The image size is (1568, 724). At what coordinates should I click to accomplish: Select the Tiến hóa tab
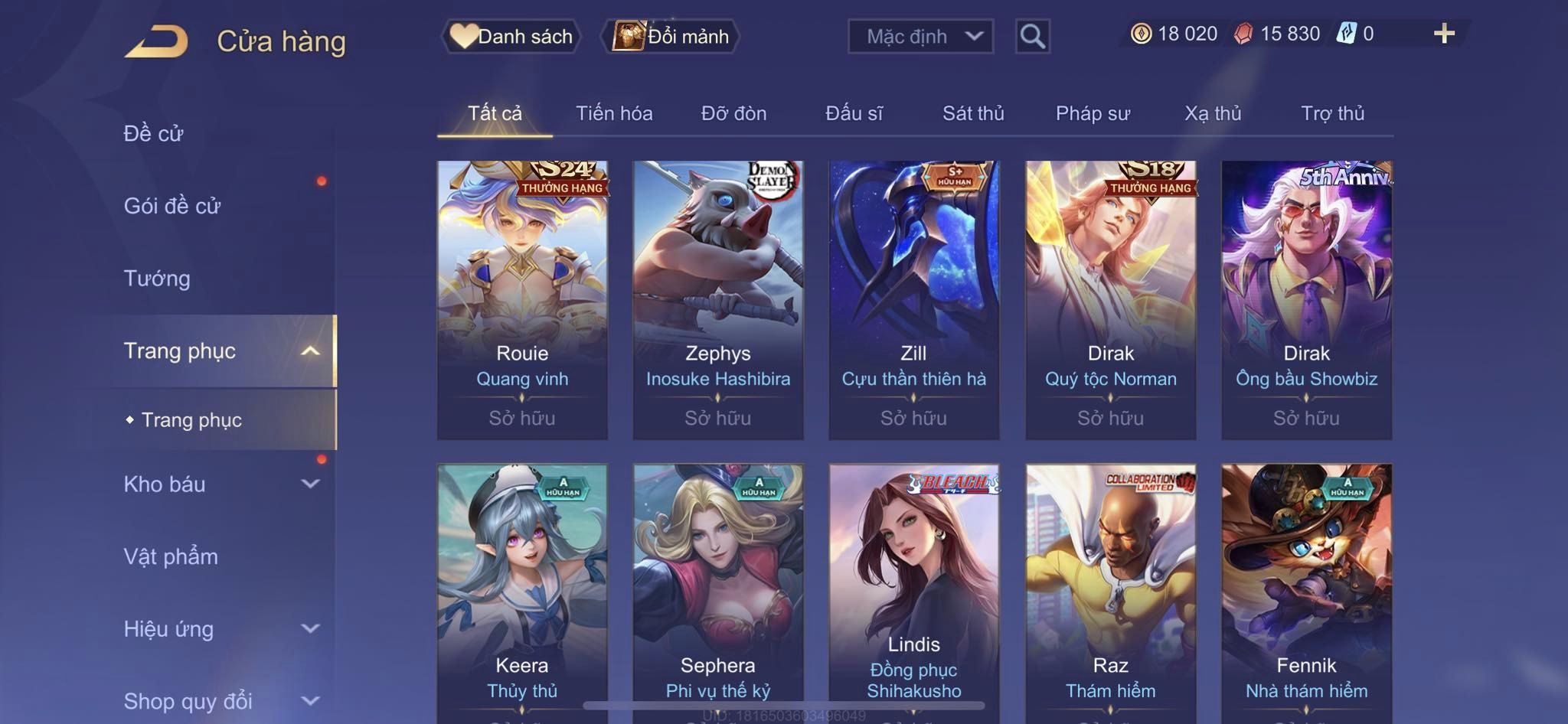(614, 113)
